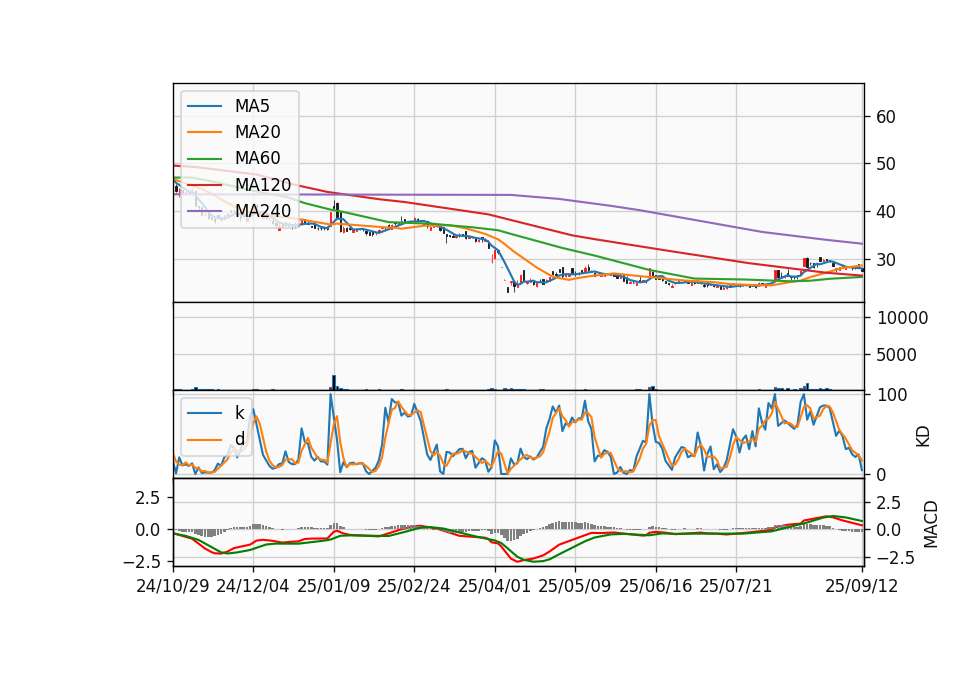Click the MA20 legend label
Screen dimensions: 960x690
point(257,132)
